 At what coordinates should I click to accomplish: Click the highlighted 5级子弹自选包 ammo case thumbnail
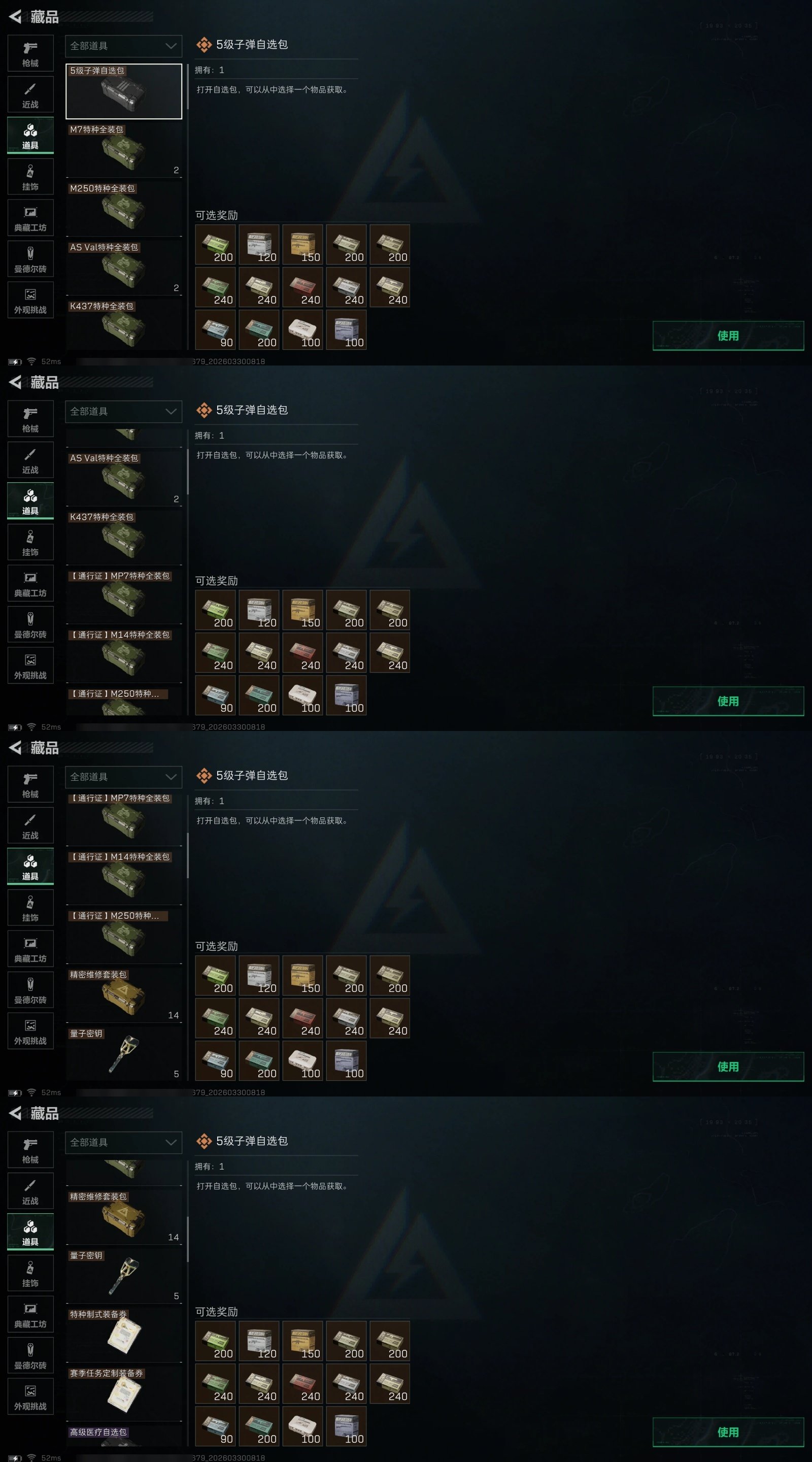[124, 91]
